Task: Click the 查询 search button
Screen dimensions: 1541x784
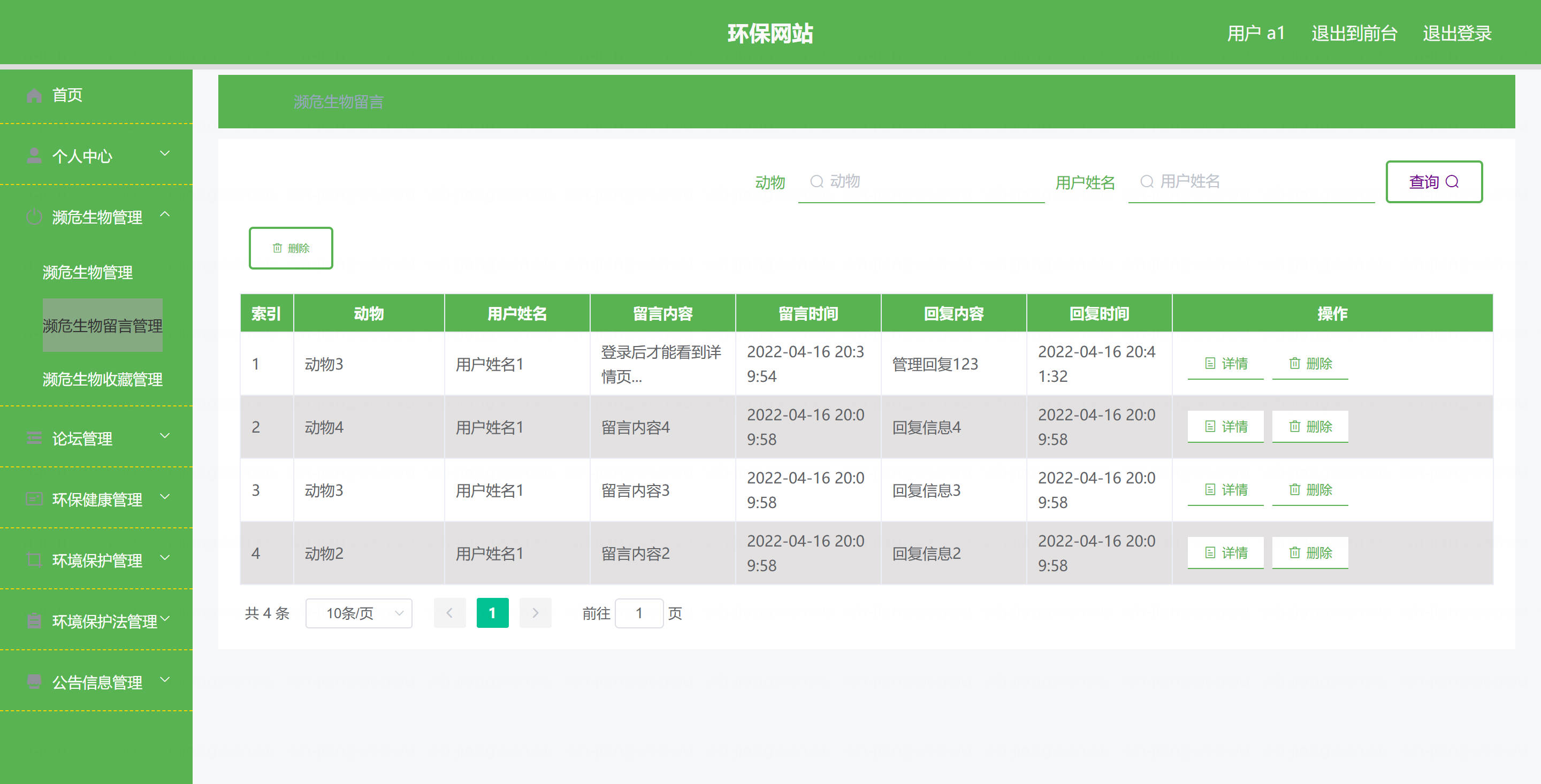Action: point(1434,182)
